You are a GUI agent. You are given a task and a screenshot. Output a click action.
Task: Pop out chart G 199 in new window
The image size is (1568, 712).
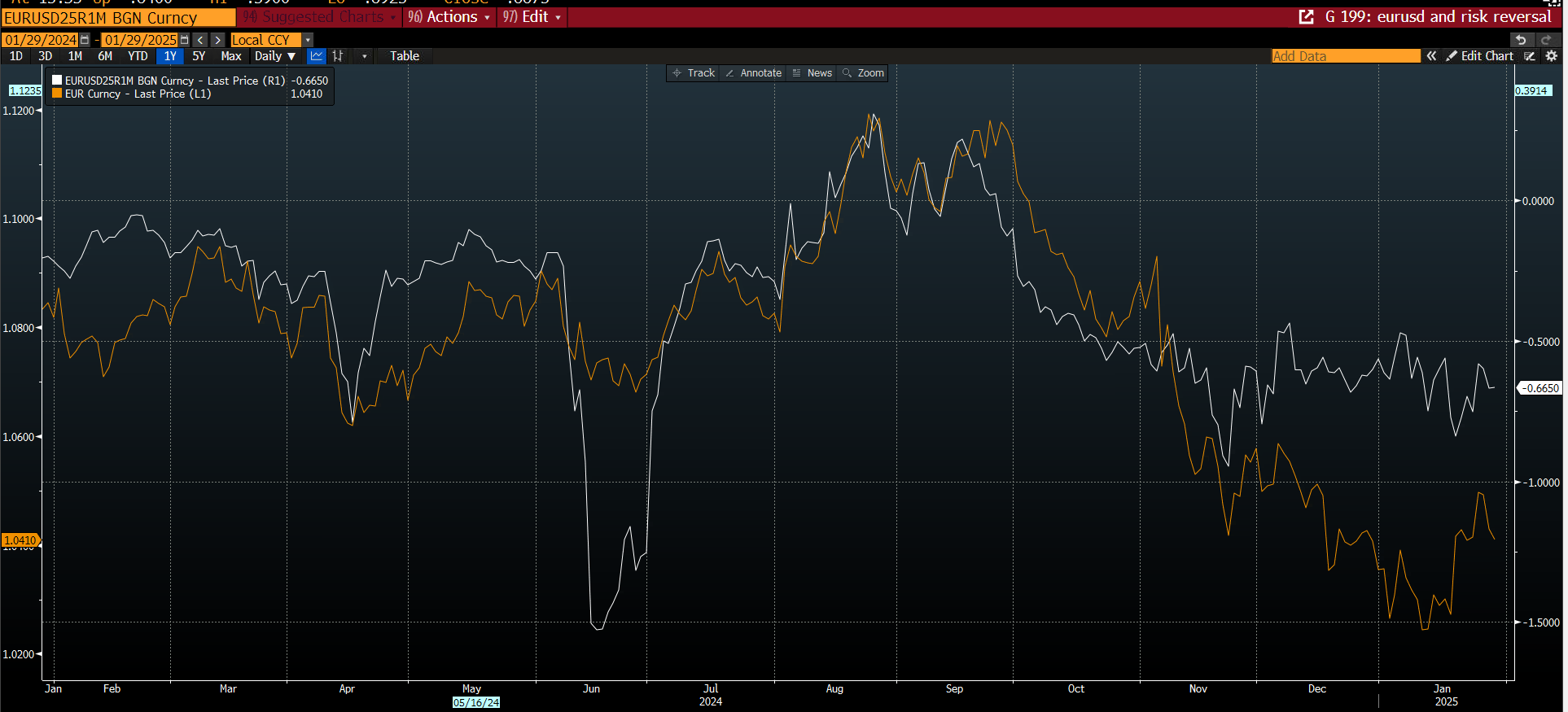(x=1306, y=17)
